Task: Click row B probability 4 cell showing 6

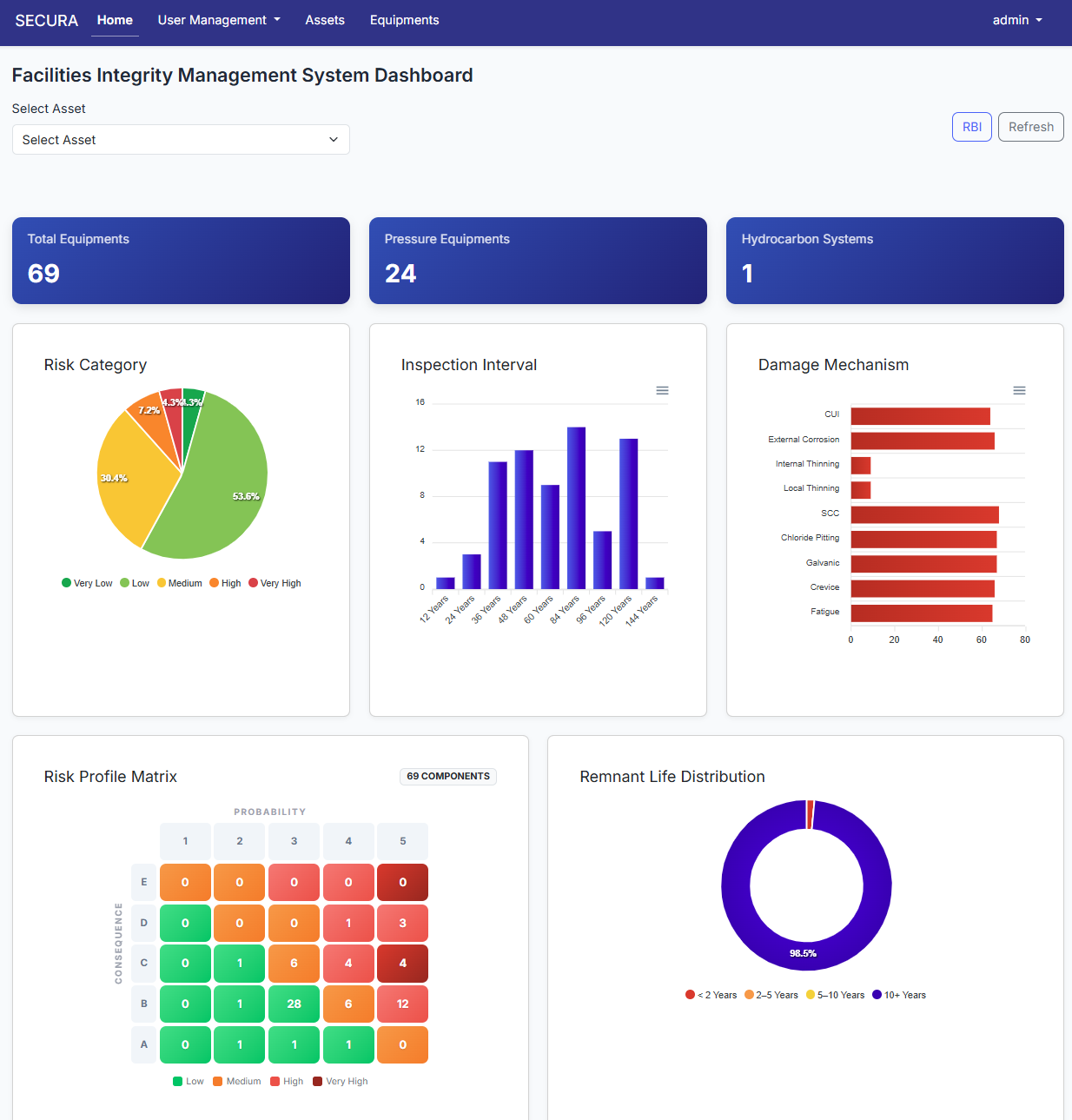Action: (x=348, y=1004)
